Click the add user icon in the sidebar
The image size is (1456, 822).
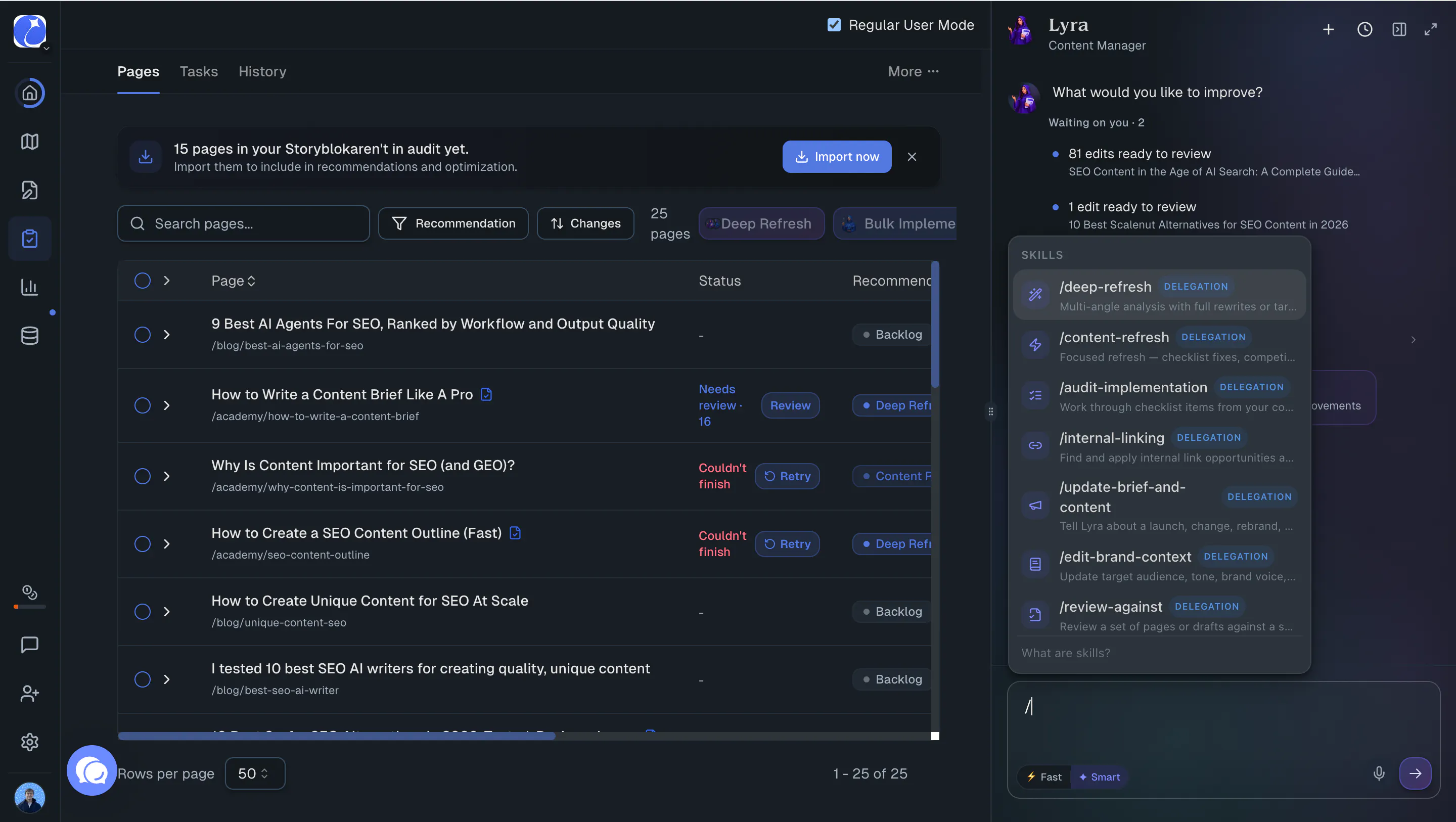(29, 693)
